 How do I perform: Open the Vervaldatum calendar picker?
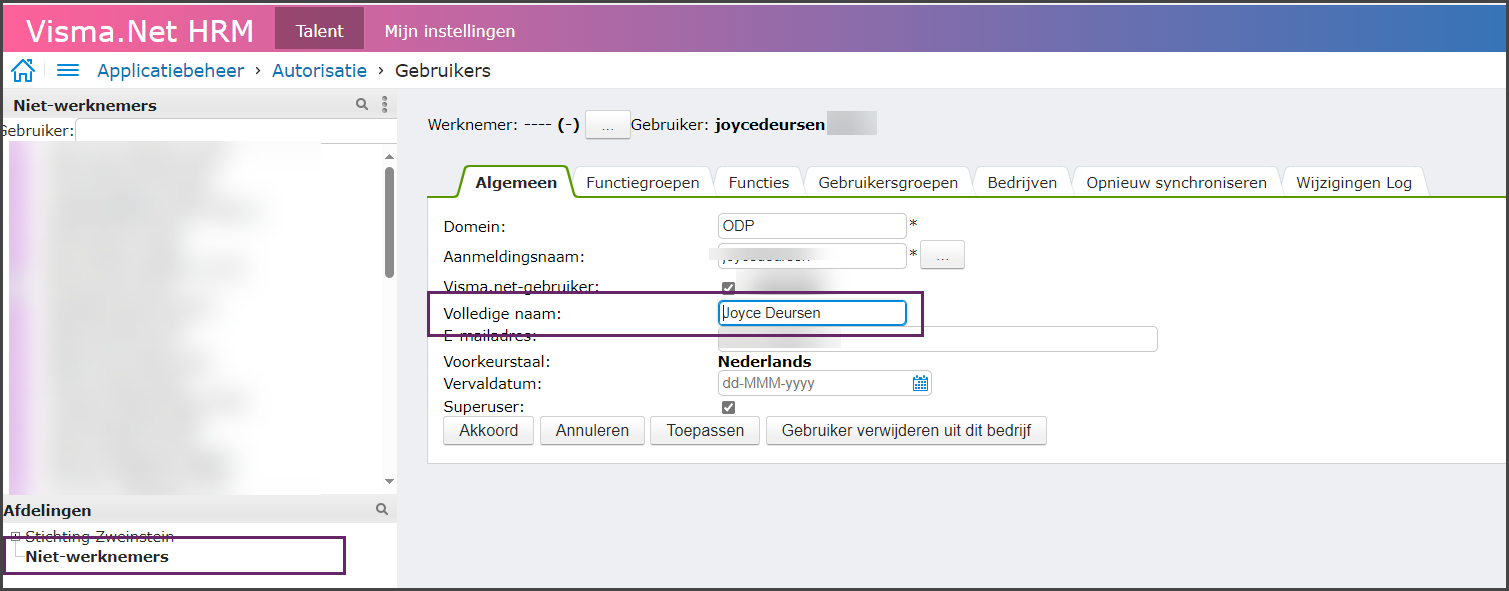pyautogui.click(x=920, y=383)
